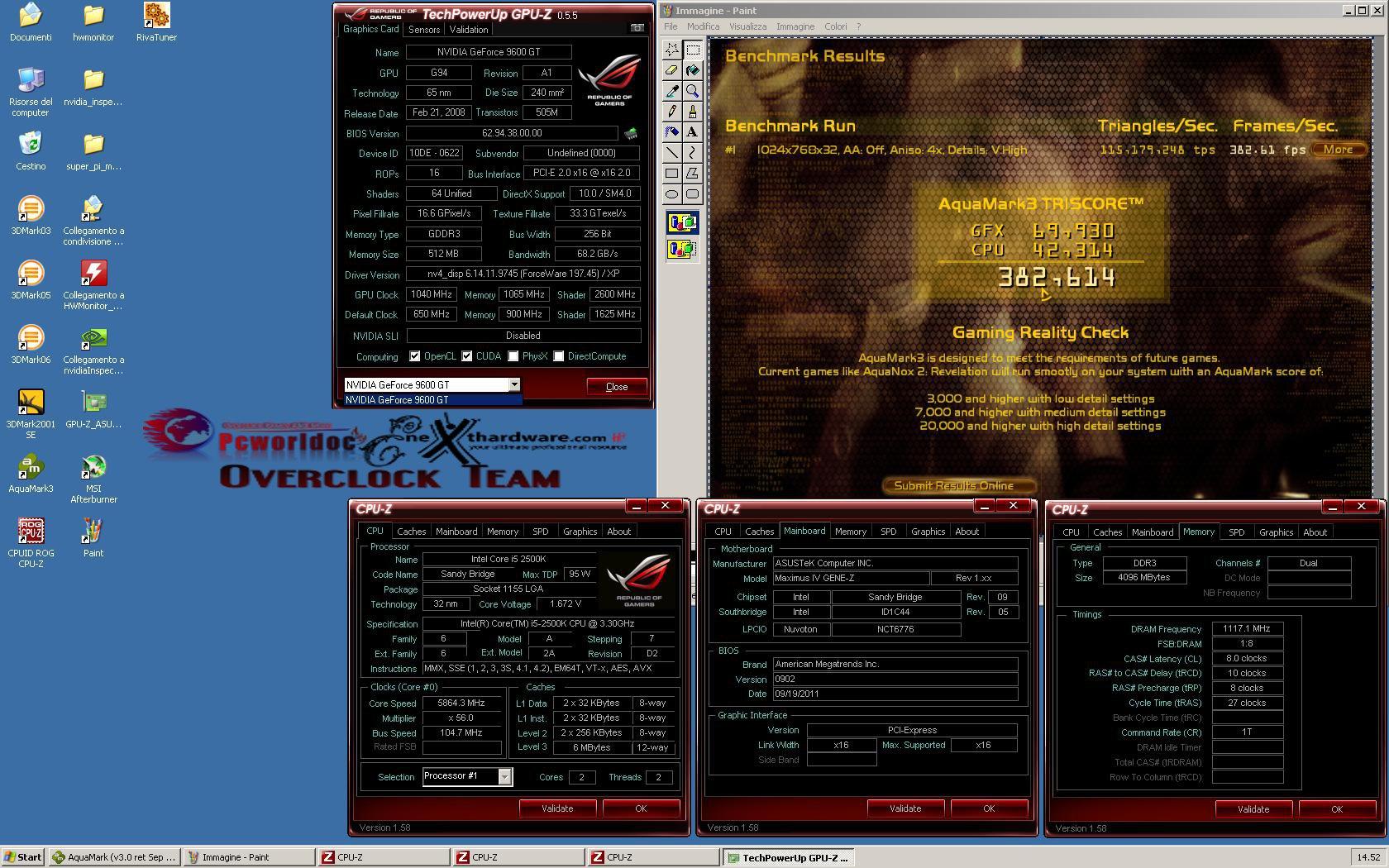Toggle the CUDA checkbox in GPU-Z
This screenshot has width=1389, height=868.
click(467, 356)
